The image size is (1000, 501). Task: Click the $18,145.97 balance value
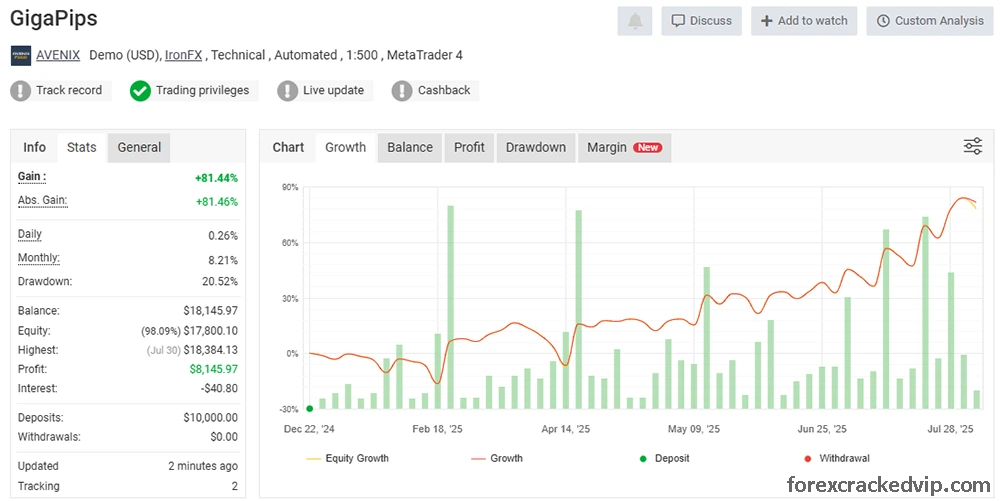point(210,311)
